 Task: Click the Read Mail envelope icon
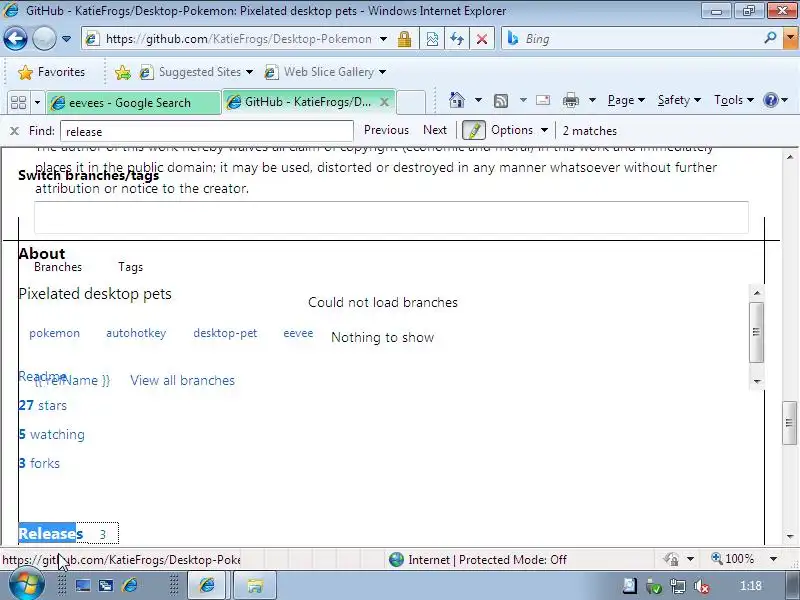543,100
